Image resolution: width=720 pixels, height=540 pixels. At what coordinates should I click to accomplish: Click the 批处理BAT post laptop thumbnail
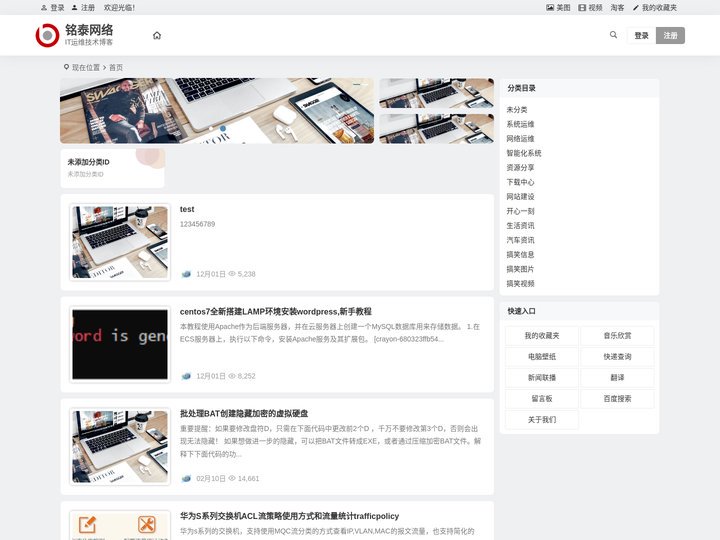(x=120, y=447)
